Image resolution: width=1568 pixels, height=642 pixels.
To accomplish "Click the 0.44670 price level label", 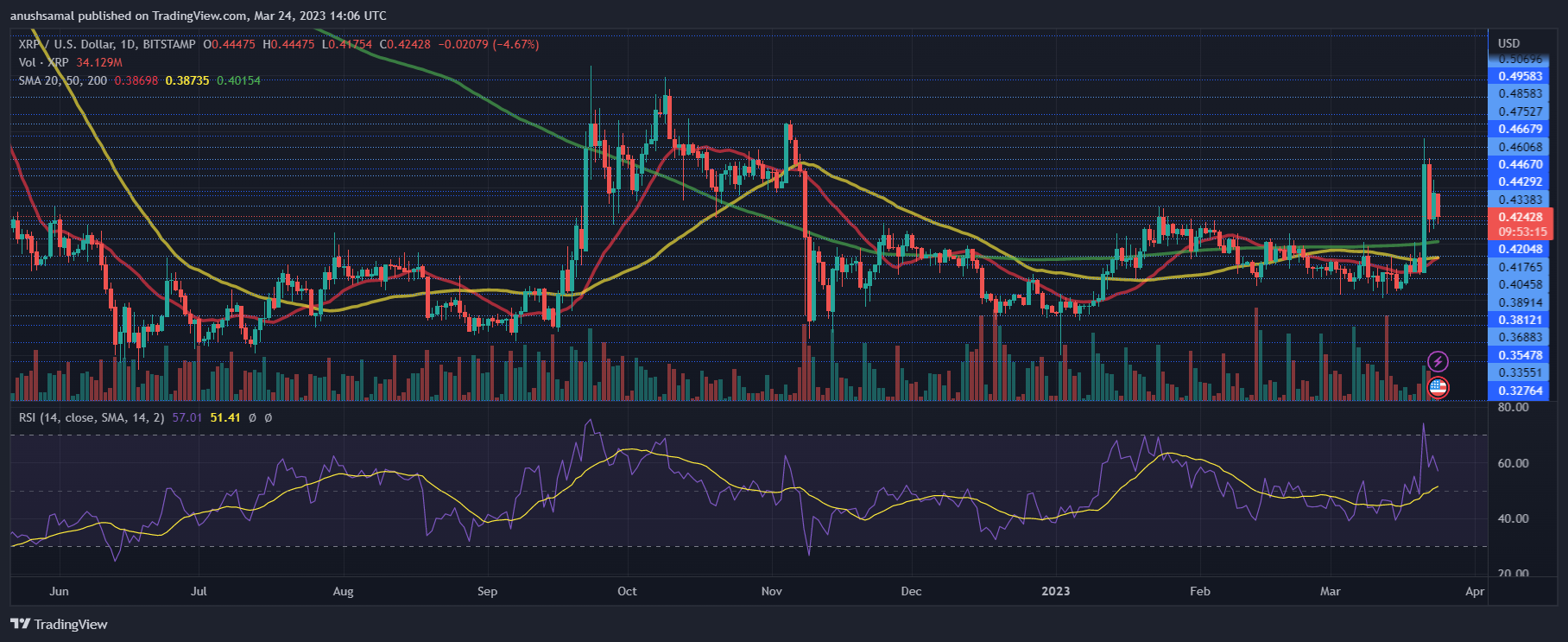I will (1521, 164).
